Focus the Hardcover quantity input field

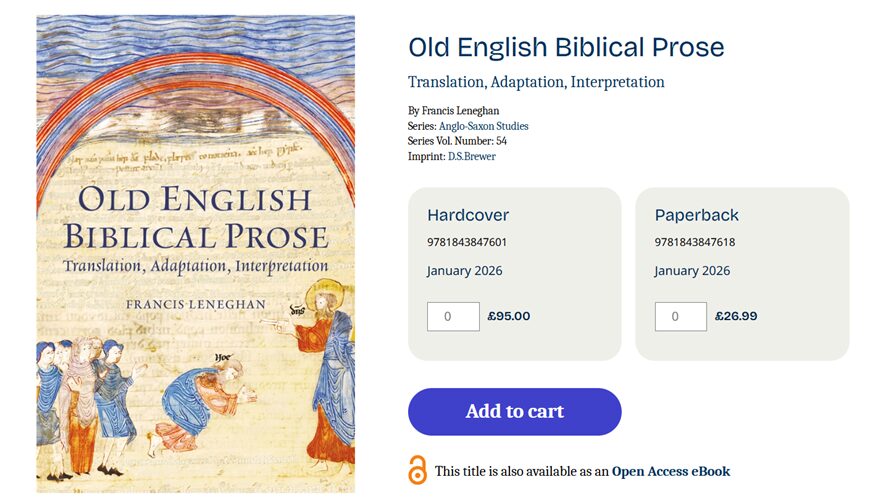click(x=453, y=316)
